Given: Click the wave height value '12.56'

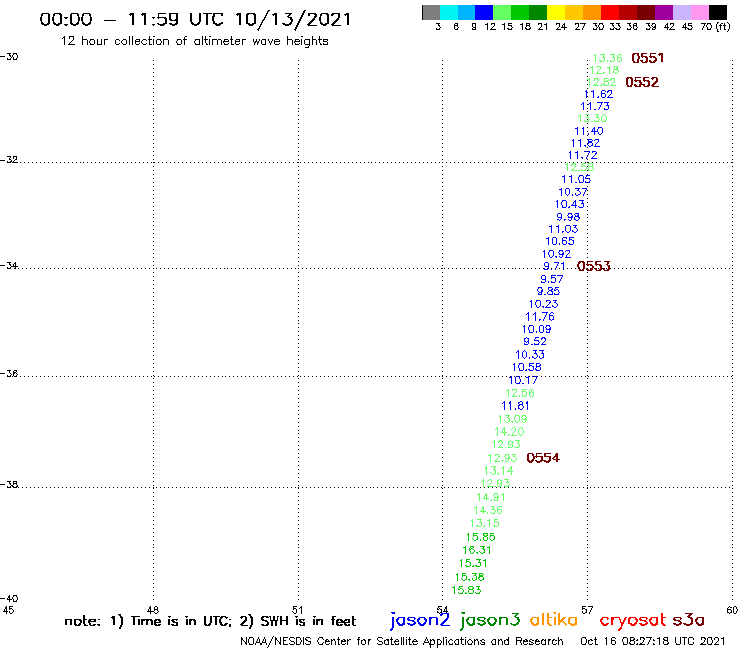Looking at the screenshot, I should coord(520,393).
